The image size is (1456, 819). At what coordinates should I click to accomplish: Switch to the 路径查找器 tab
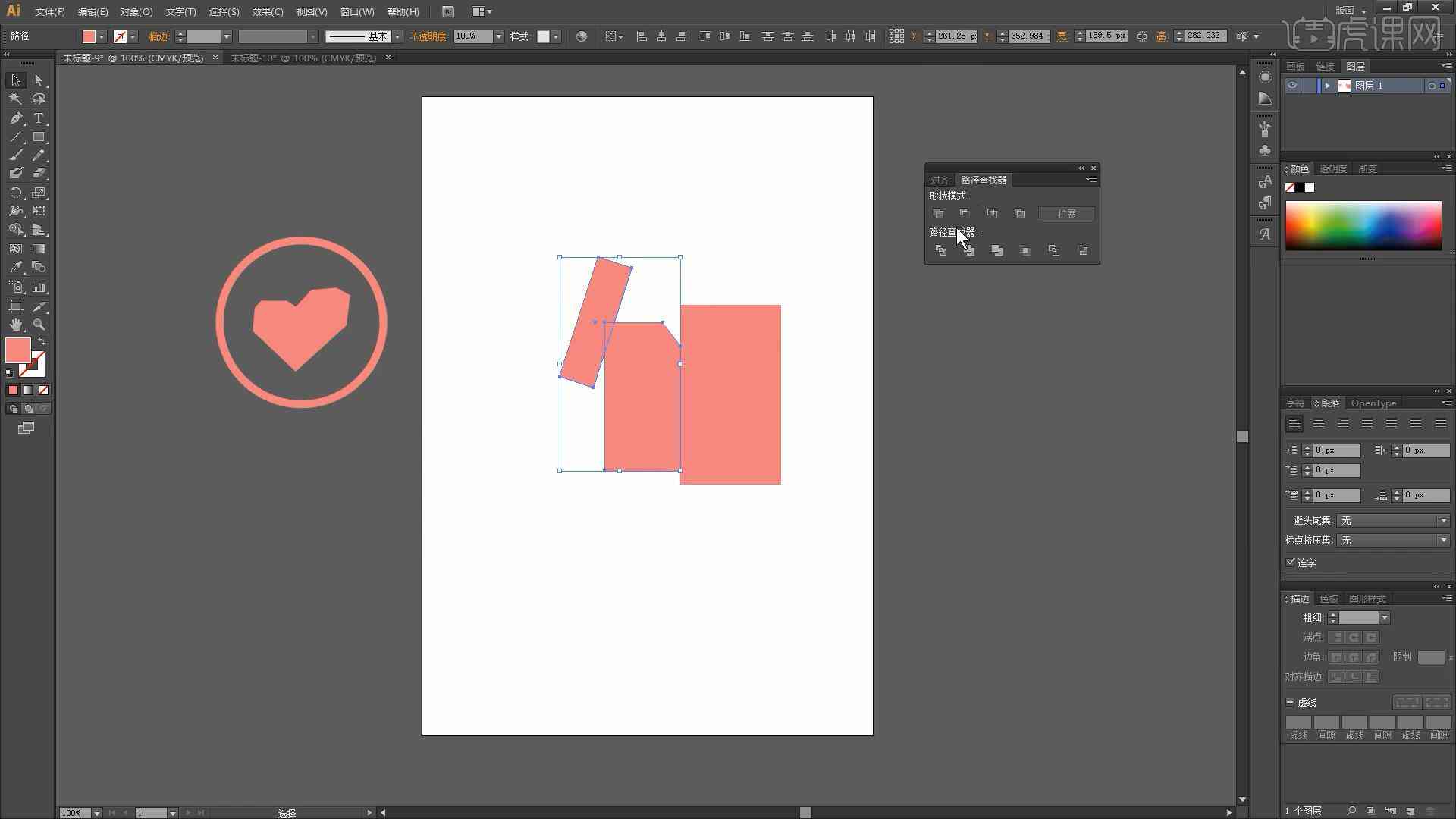982,179
